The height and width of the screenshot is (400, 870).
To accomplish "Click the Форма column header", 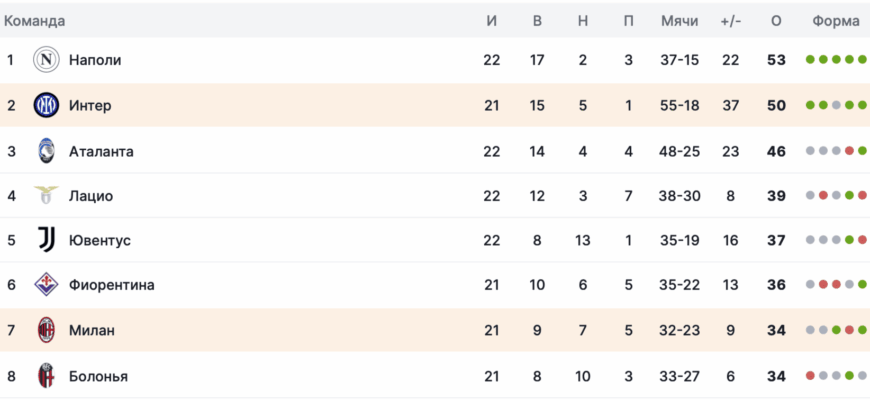I will point(835,21).
